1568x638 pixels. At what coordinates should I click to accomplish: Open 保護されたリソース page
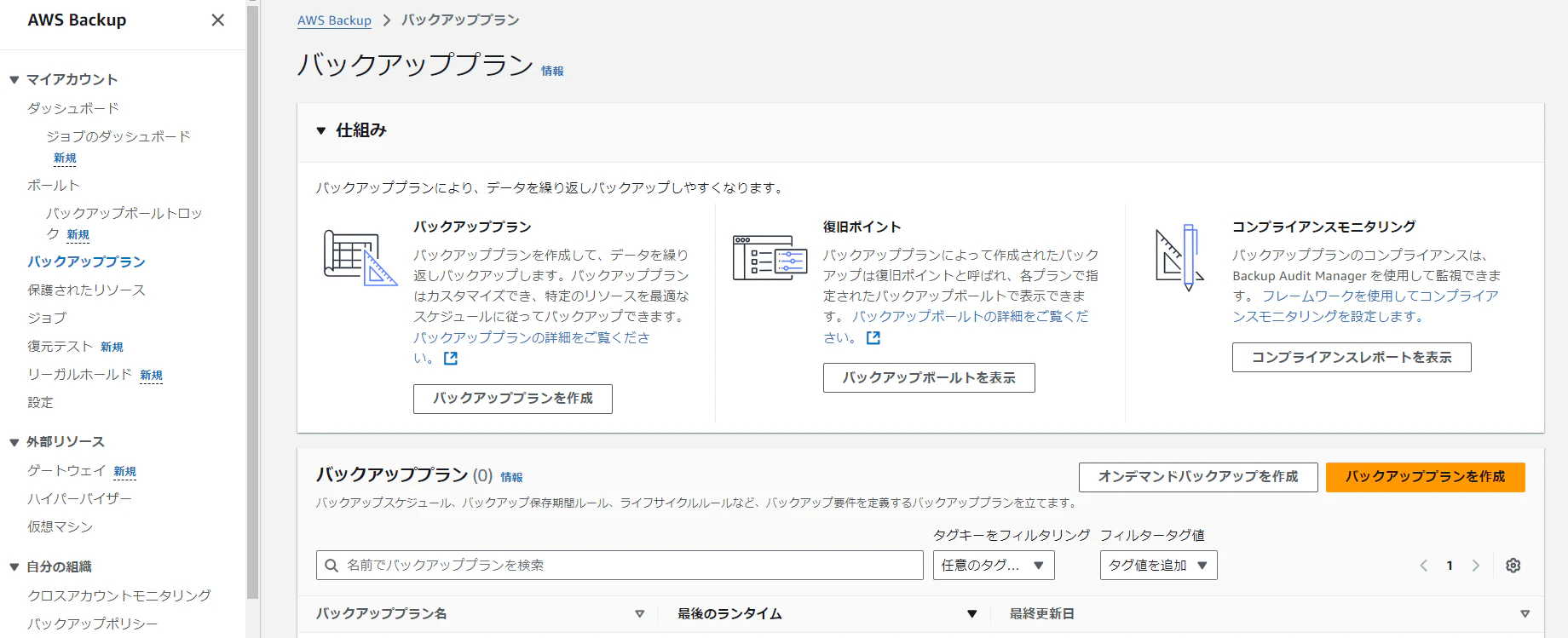coord(86,290)
